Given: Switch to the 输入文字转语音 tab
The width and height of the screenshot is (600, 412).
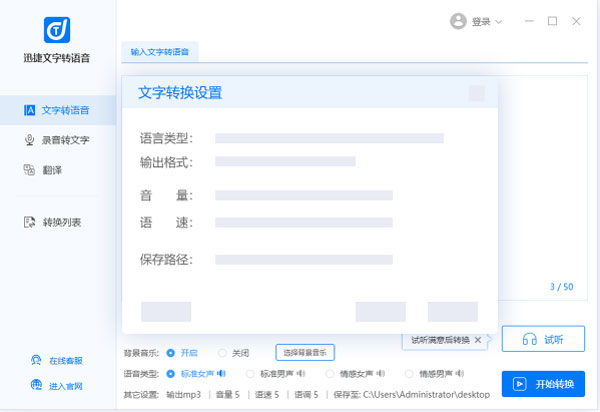Looking at the screenshot, I should [x=159, y=50].
